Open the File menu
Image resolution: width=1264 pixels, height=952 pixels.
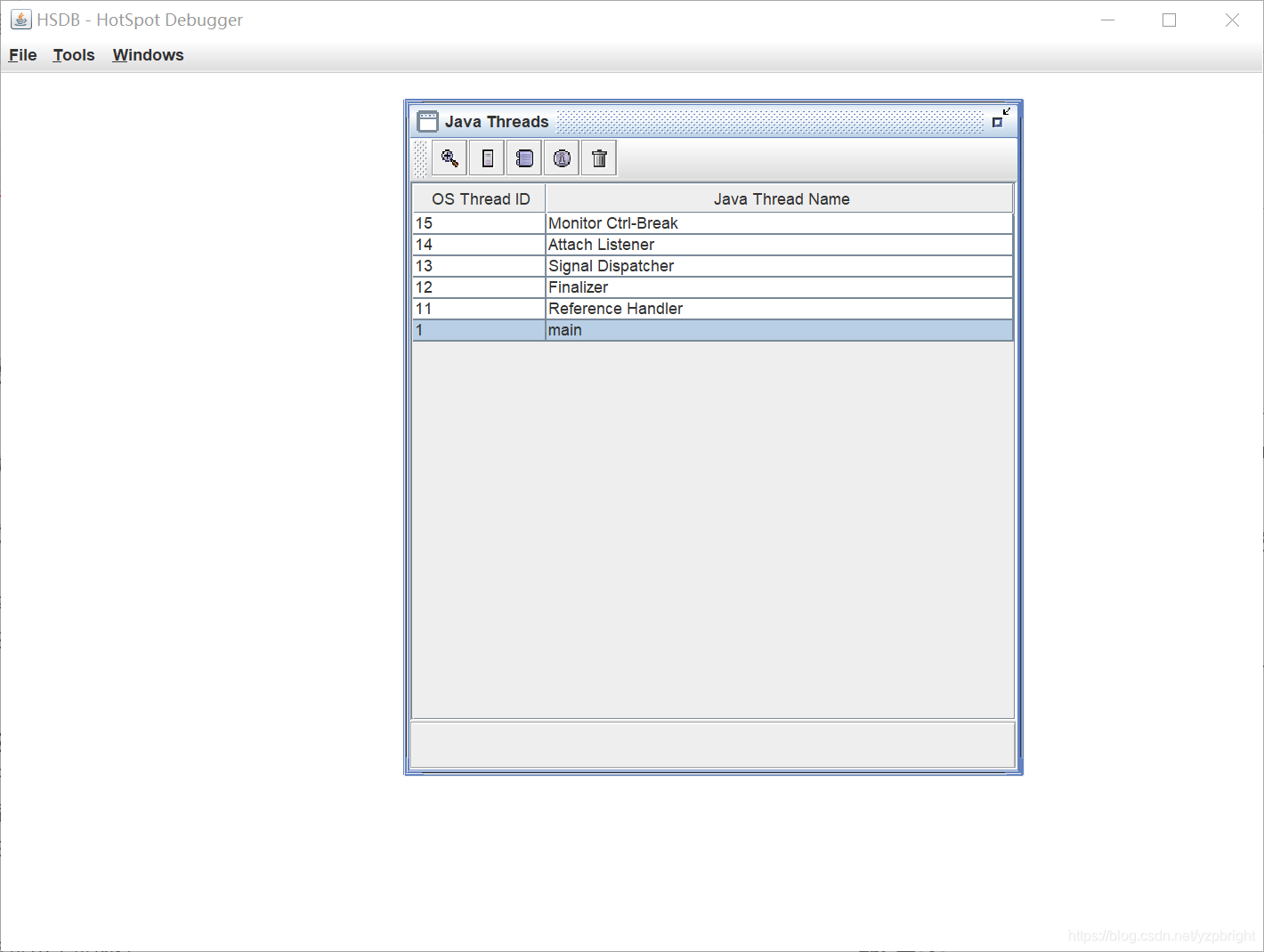(22, 55)
